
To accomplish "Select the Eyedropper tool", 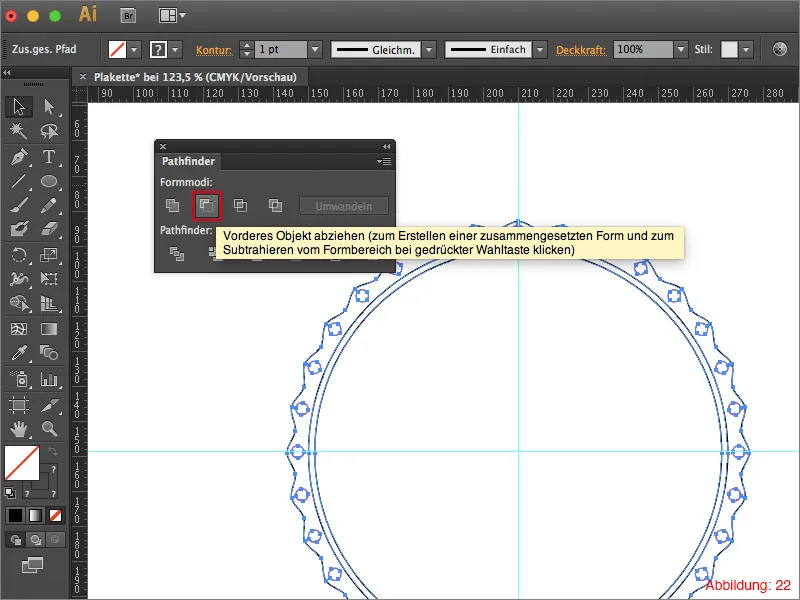I will click(x=19, y=353).
